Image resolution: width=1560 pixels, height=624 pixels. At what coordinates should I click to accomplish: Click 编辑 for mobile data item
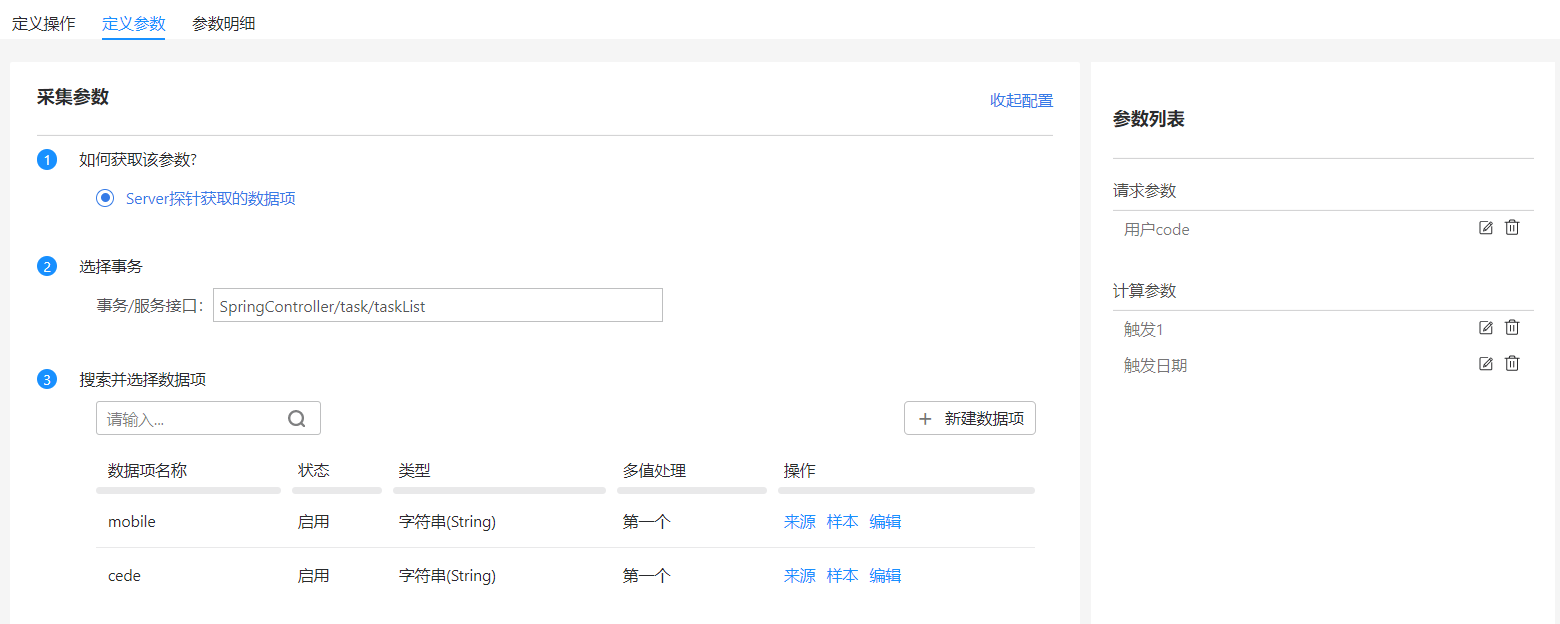885,521
